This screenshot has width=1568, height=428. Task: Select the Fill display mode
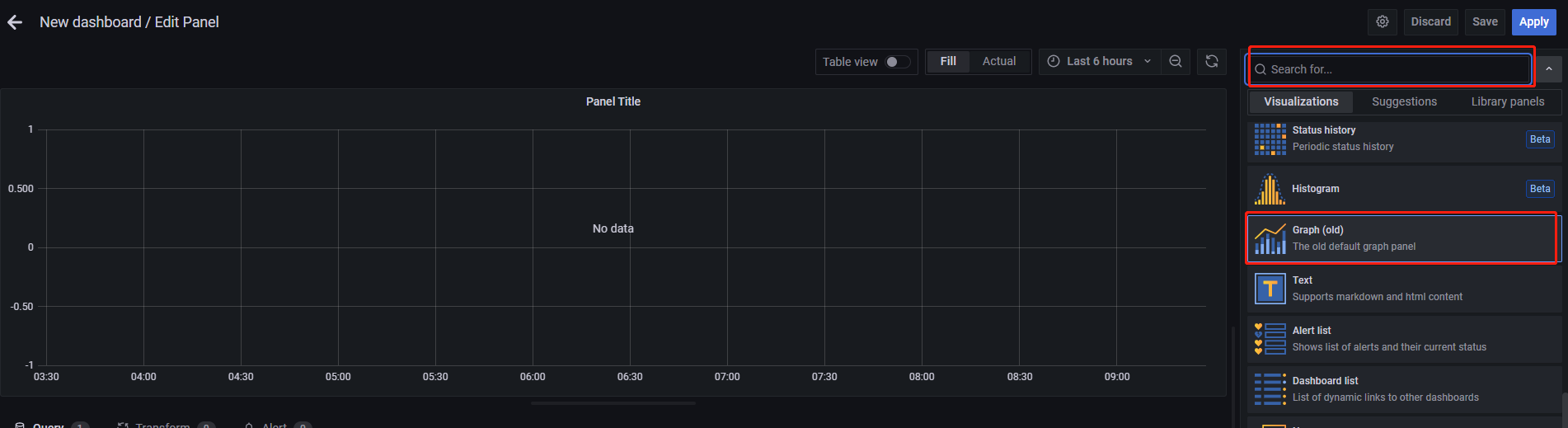(x=948, y=61)
